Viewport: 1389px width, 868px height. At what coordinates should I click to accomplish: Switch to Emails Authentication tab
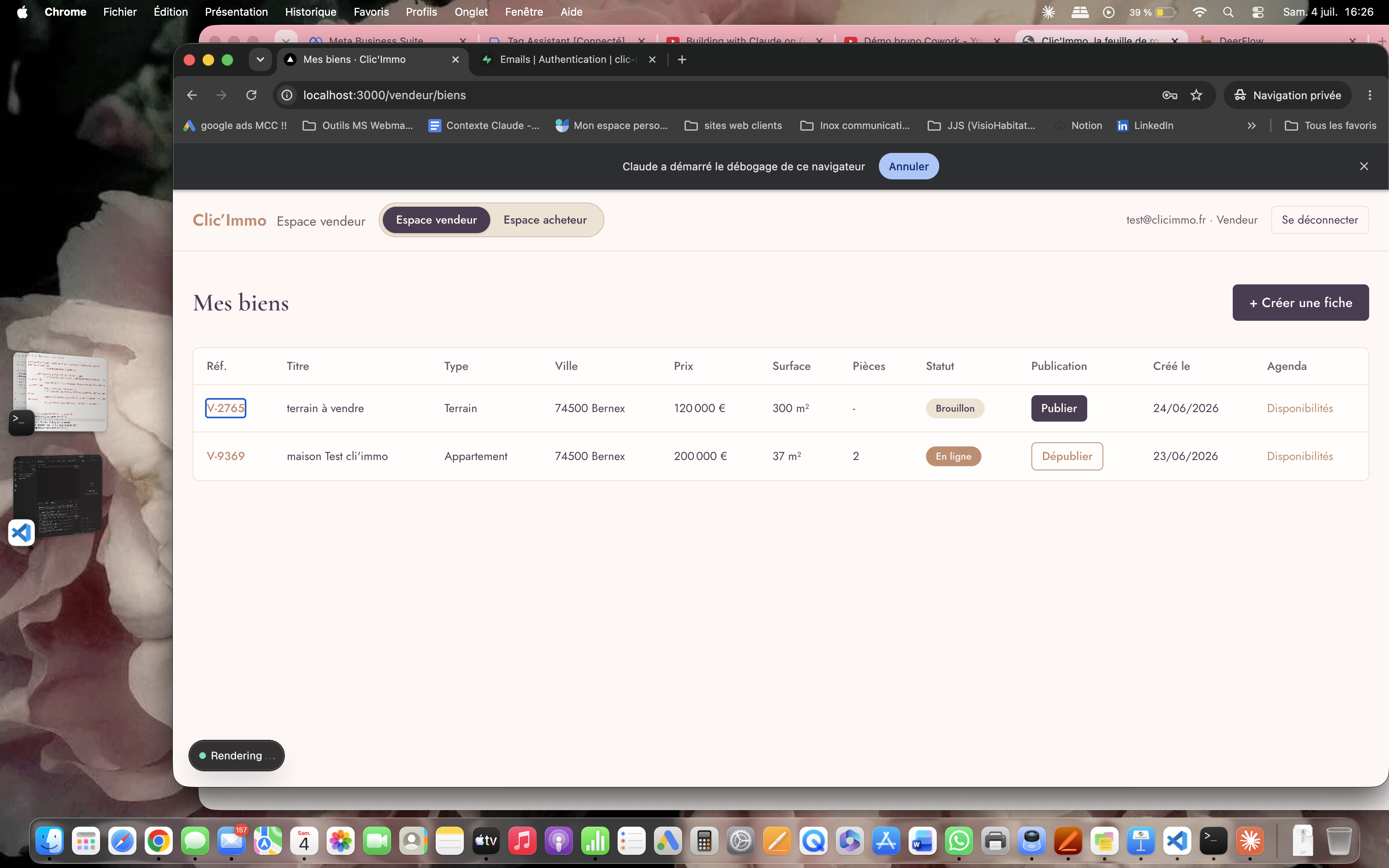(568, 59)
